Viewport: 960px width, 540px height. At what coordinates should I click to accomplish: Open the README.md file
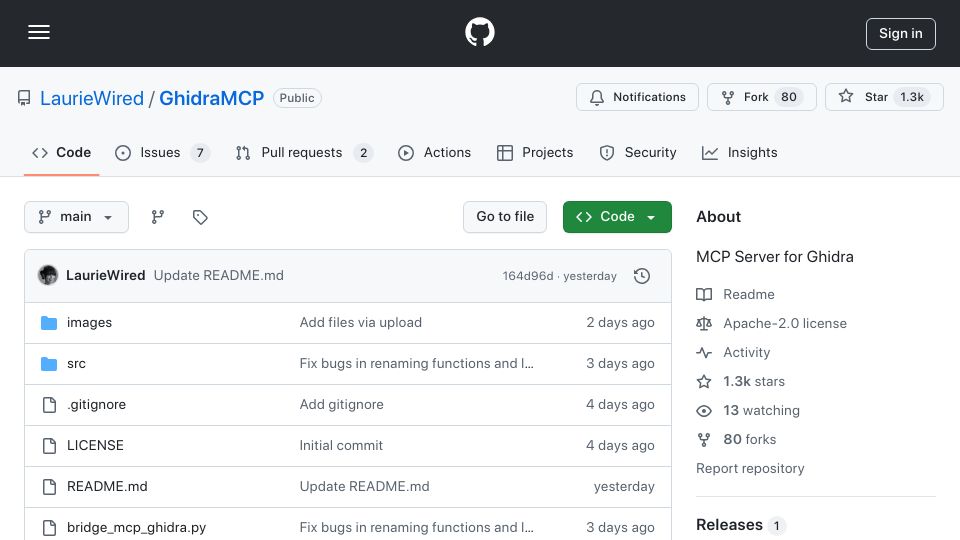pyautogui.click(x=107, y=487)
